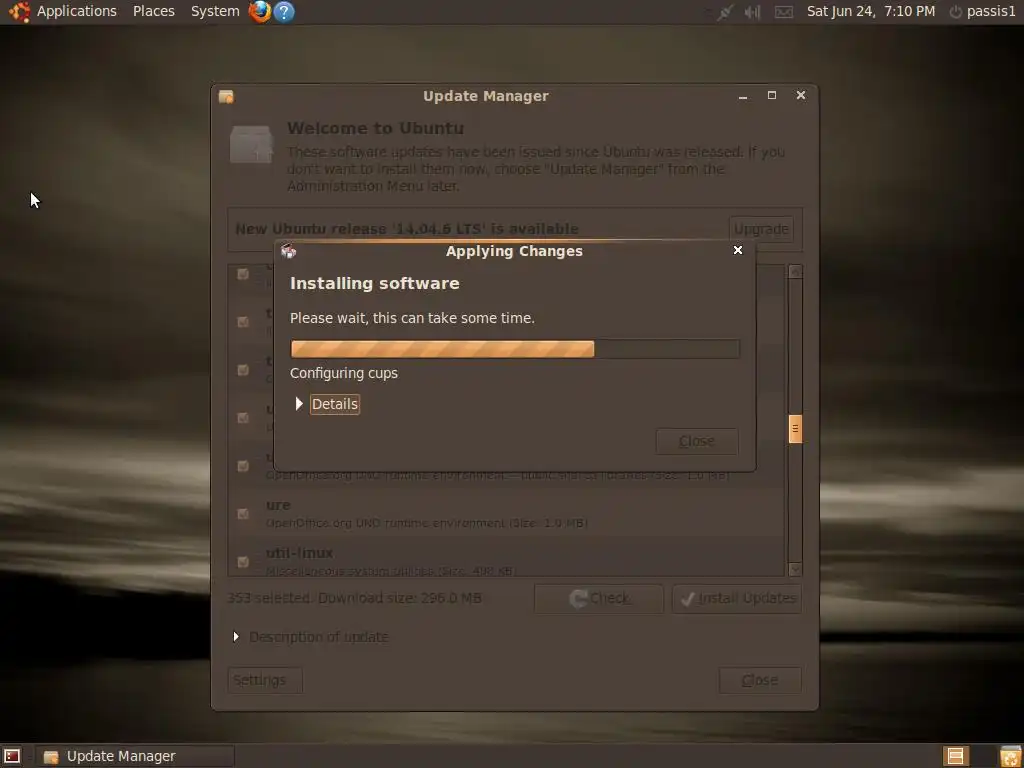Click the mail envelope indicator icon
The image size is (1024, 768).
[784, 12]
